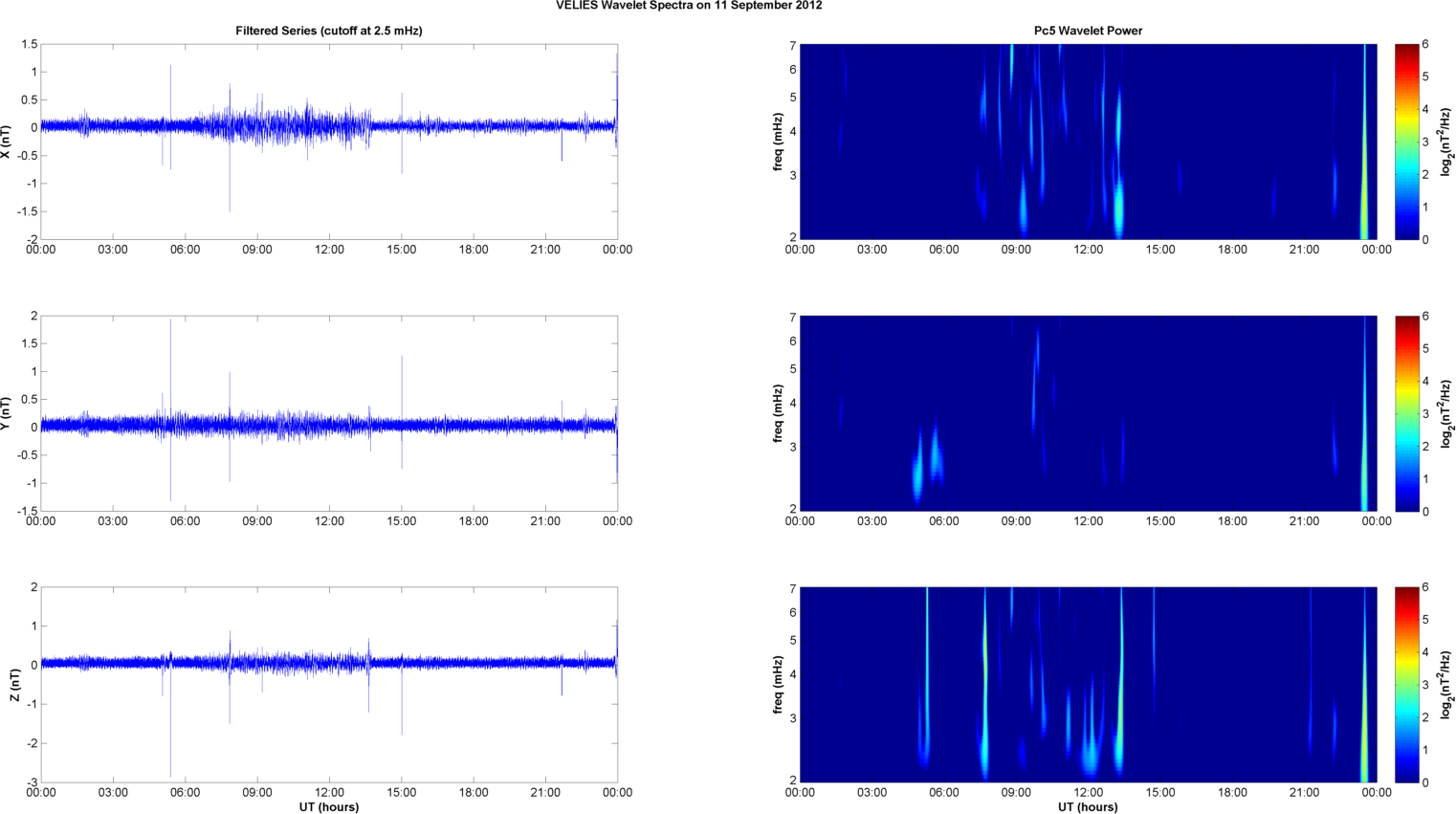The height and width of the screenshot is (814, 1456).
Task: Click "UT (hours)" under the Z filtered series
Action: coord(329,807)
